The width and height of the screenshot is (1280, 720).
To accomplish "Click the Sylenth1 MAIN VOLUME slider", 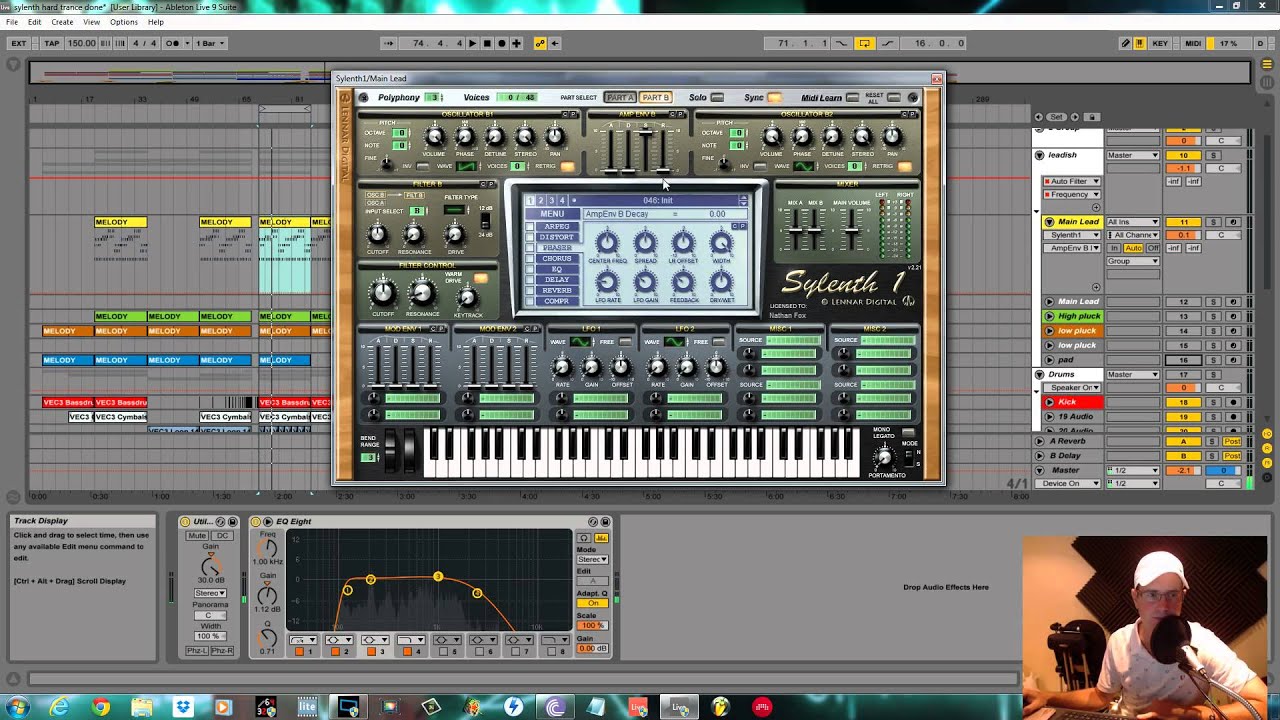I will tap(851, 229).
